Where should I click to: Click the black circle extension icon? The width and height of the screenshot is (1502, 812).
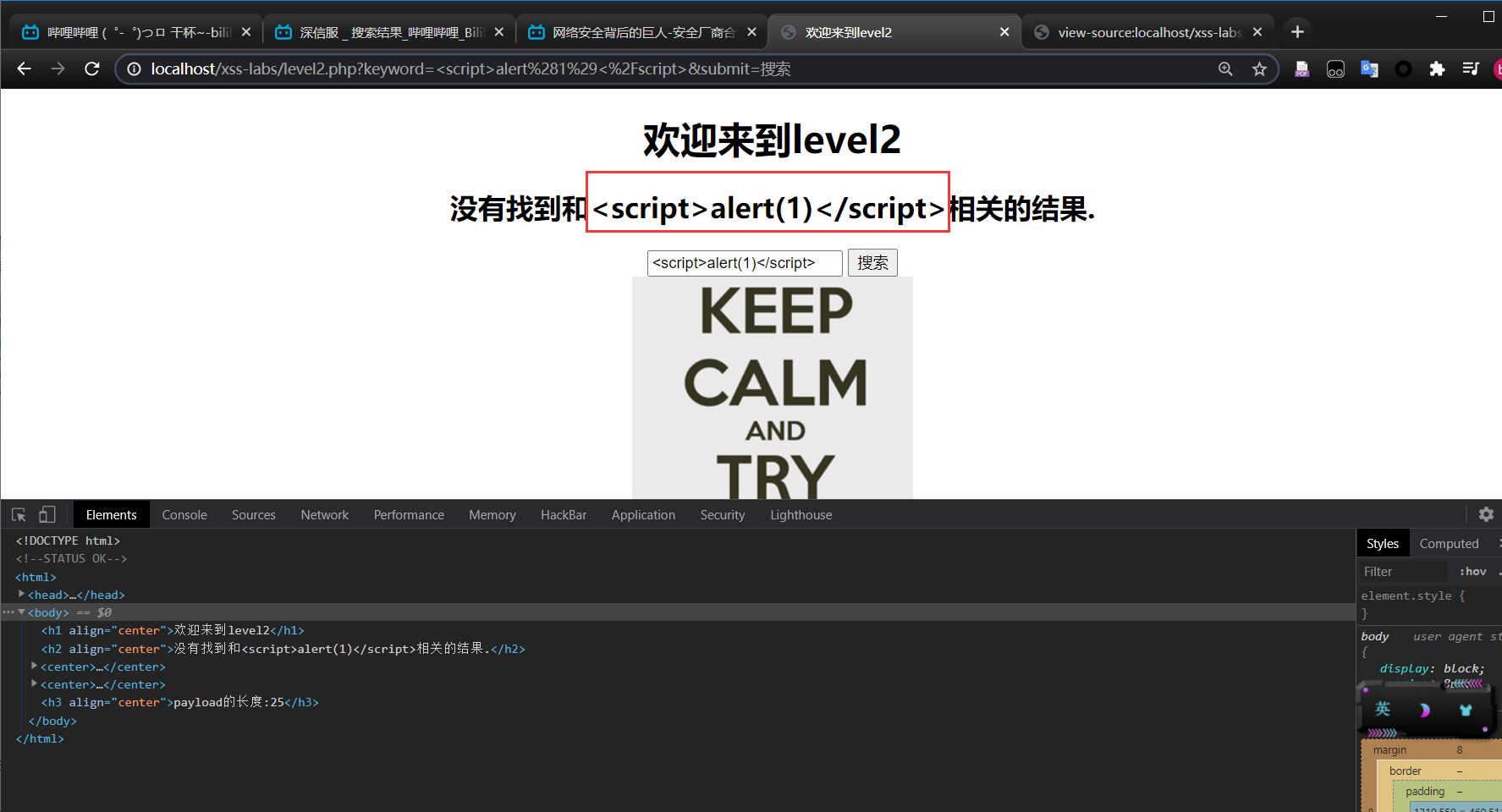click(1403, 69)
